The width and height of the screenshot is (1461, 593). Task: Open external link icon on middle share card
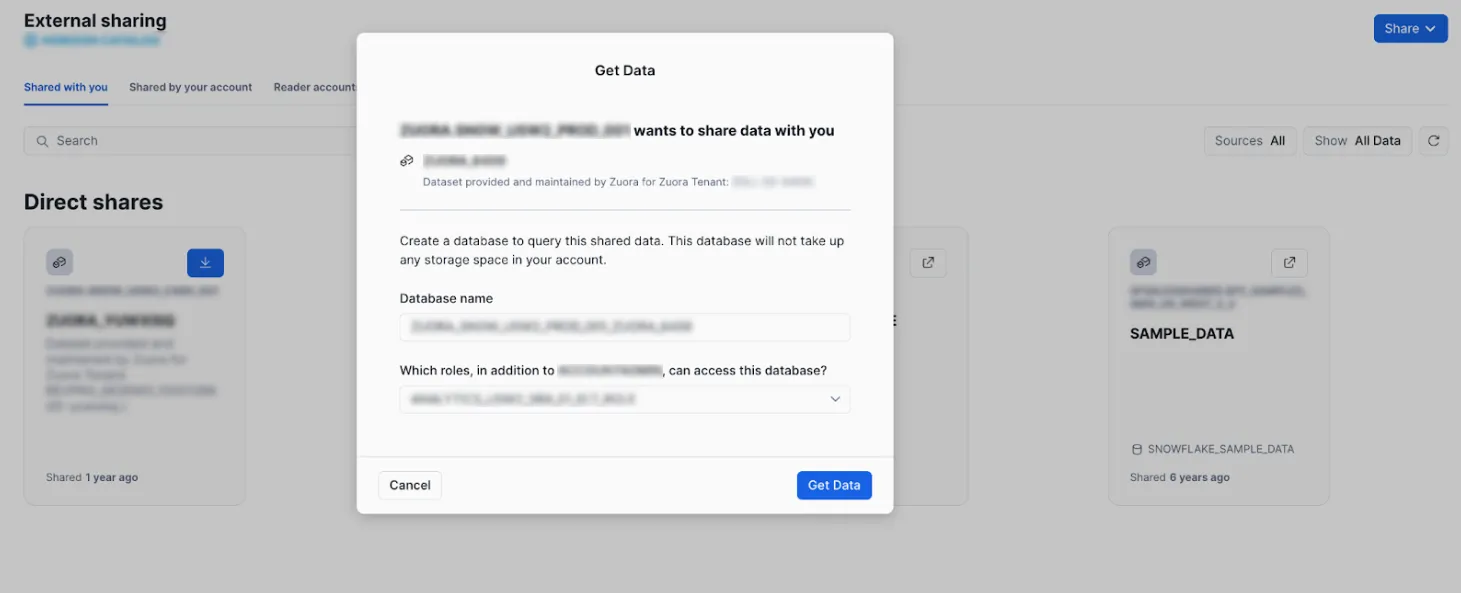coord(928,263)
